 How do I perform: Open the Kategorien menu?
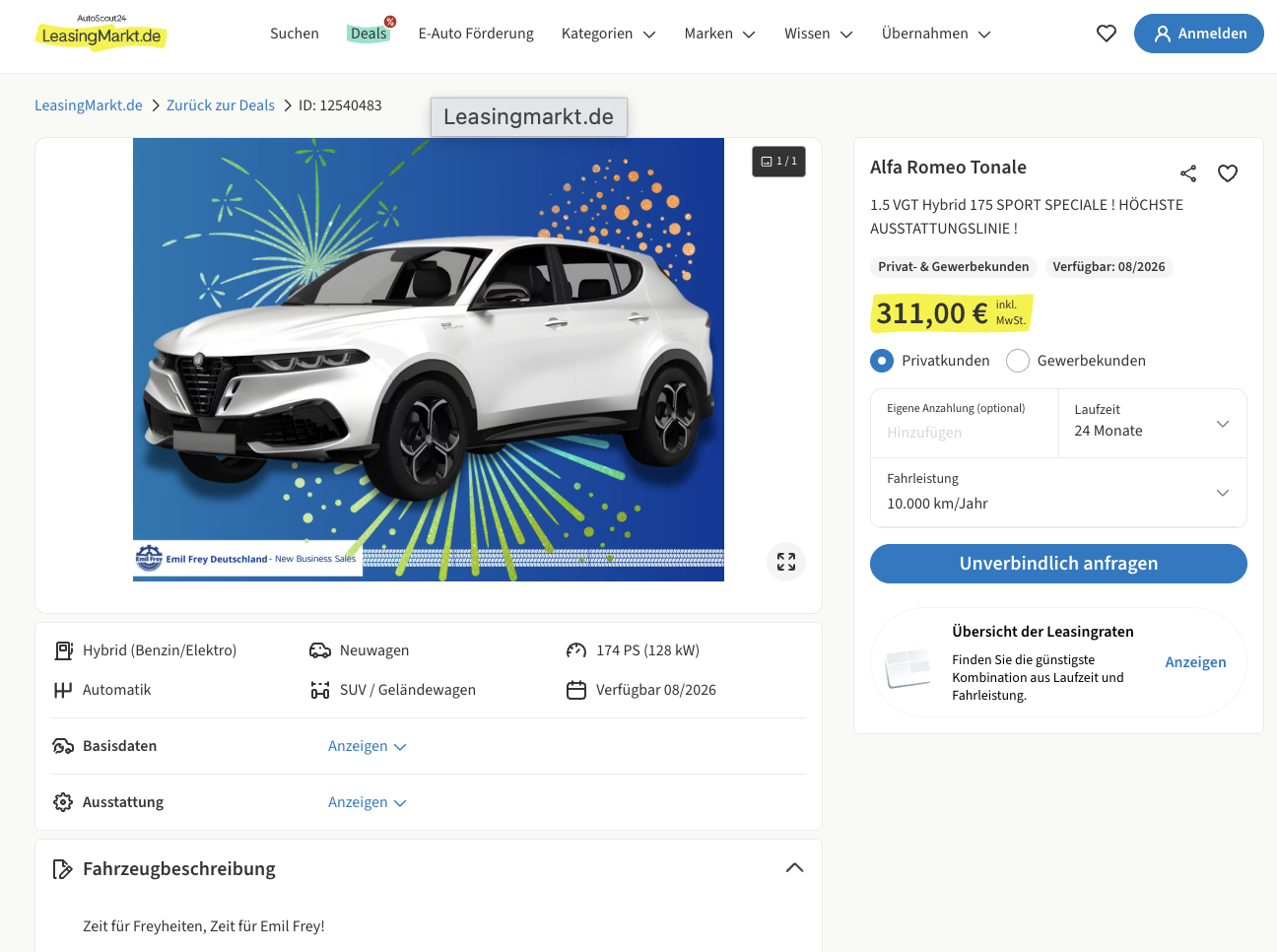[608, 34]
